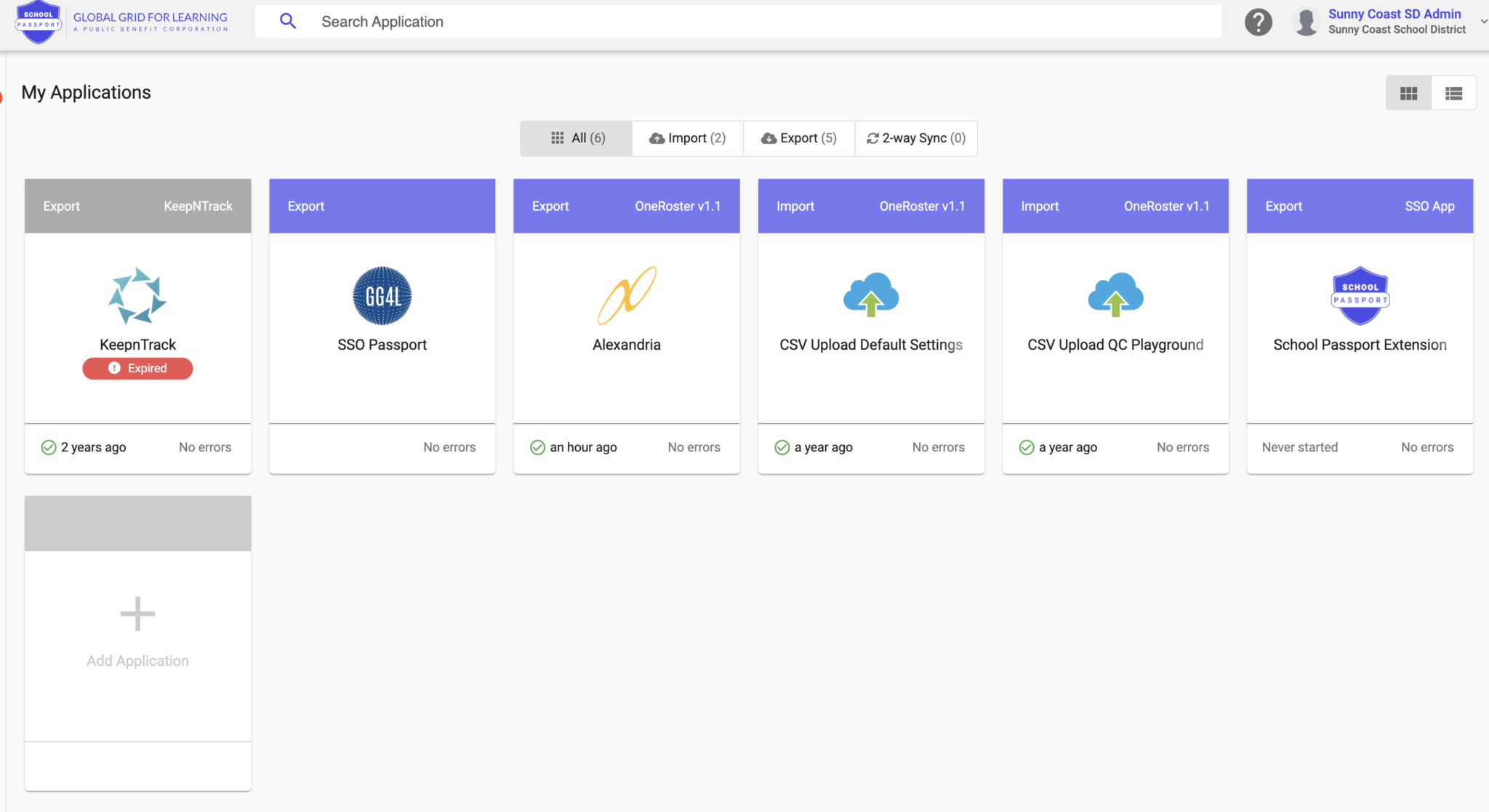Select the Import (2) tab
Viewport: 1489px width, 812px height.
tap(688, 138)
